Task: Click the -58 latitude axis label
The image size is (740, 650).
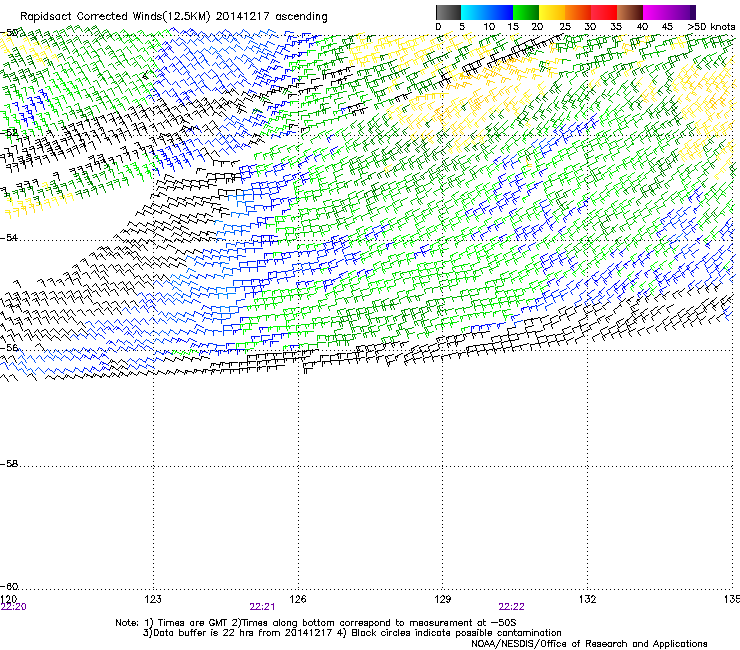Action: point(9,464)
